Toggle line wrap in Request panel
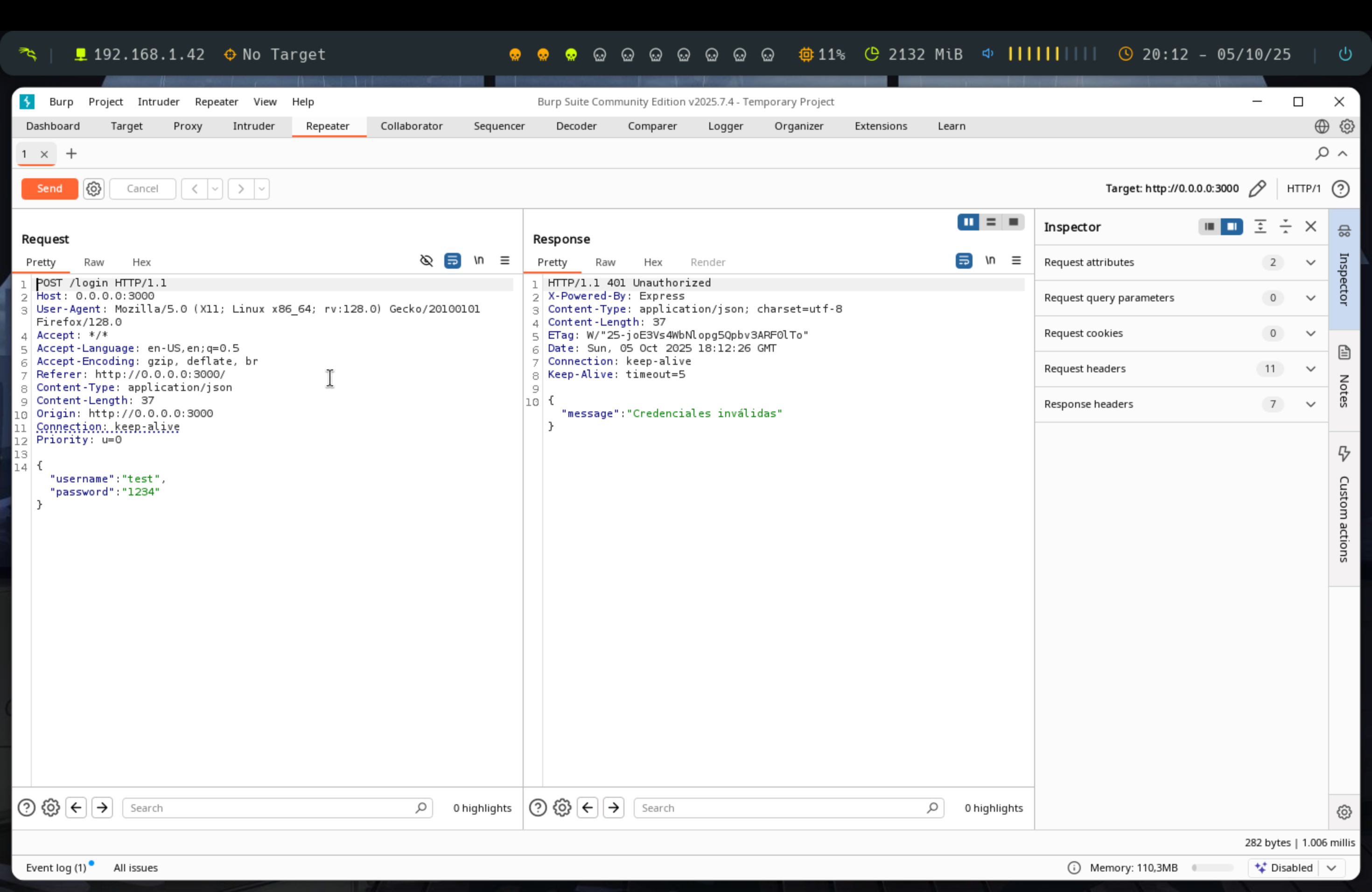Viewport: 1372px width, 892px height. [453, 260]
